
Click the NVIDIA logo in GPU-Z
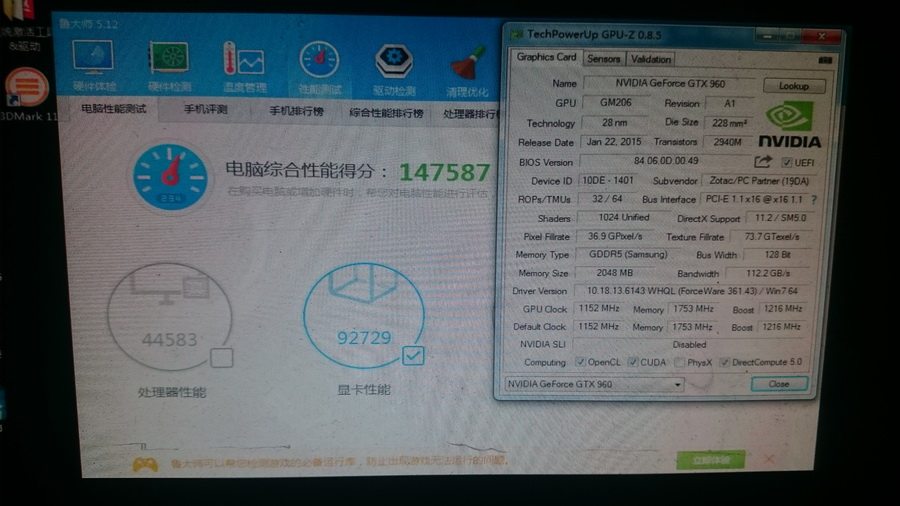(790, 124)
